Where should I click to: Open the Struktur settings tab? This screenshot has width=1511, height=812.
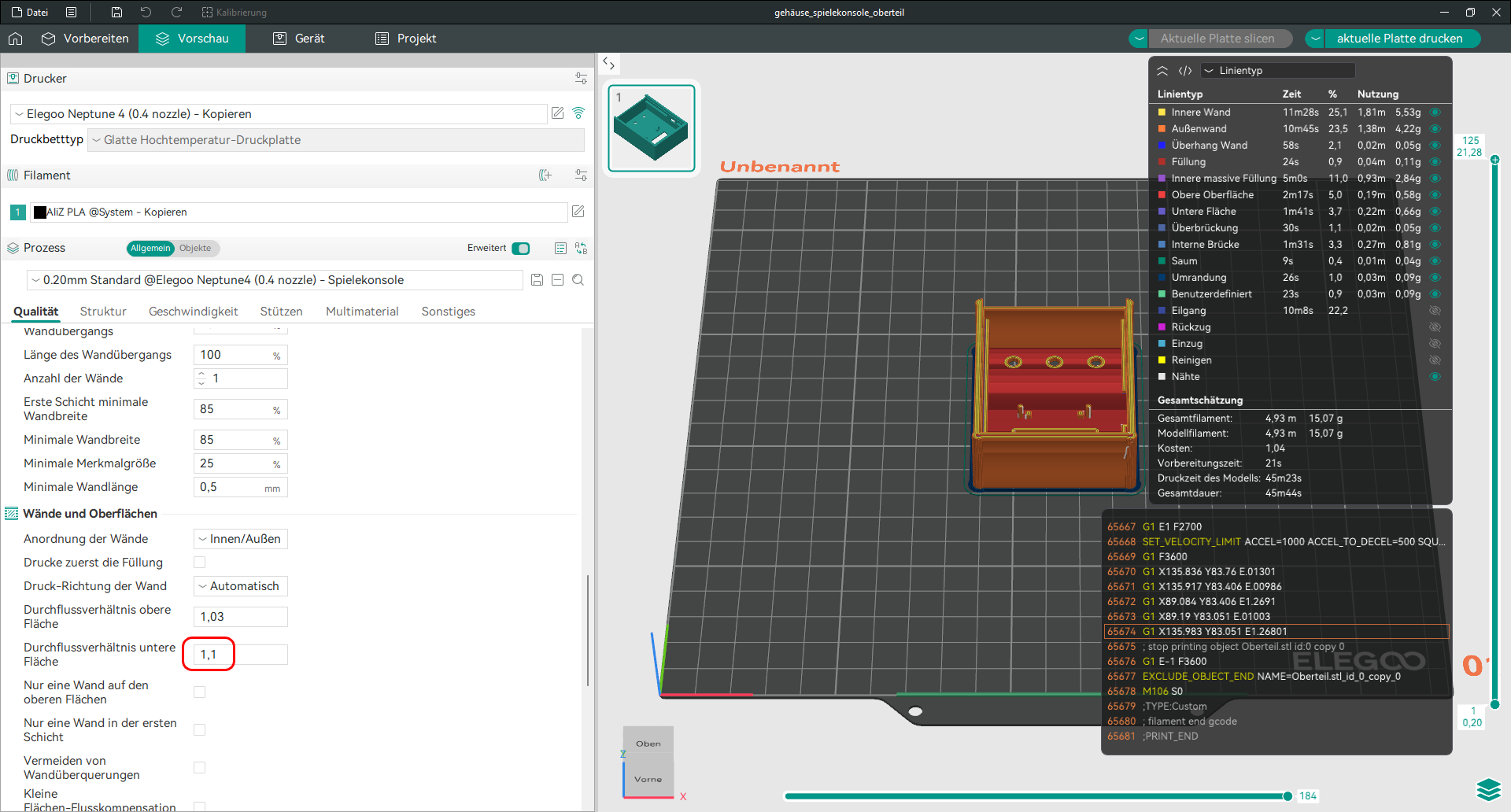(x=103, y=312)
